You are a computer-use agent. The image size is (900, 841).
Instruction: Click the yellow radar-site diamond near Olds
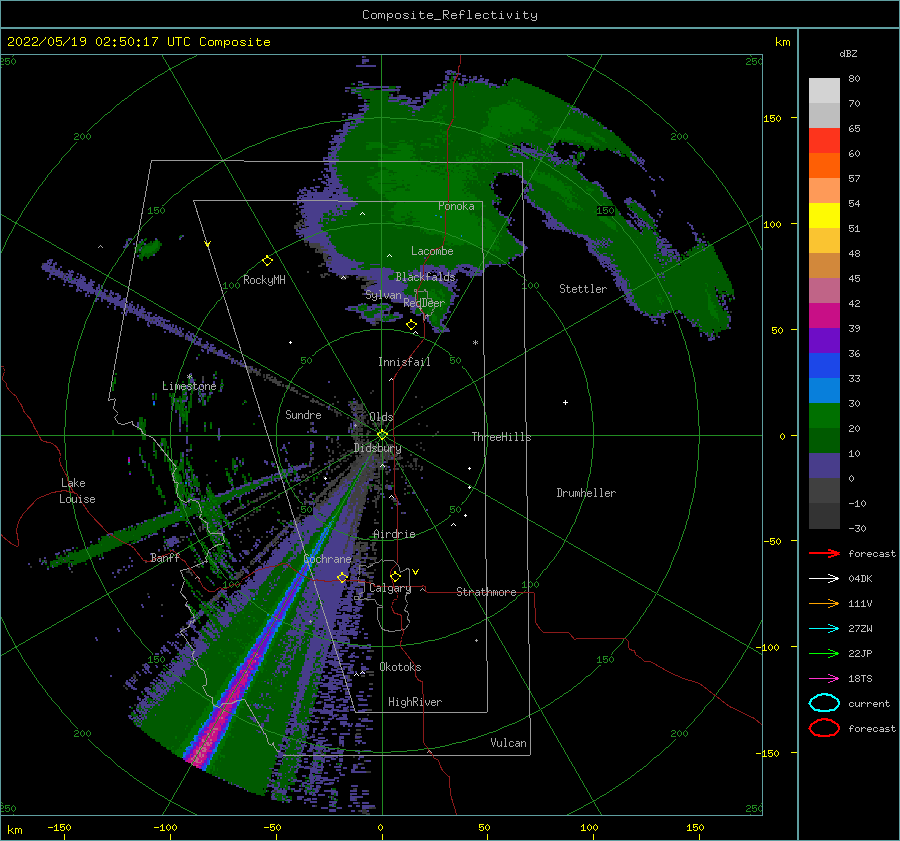coord(382,435)
